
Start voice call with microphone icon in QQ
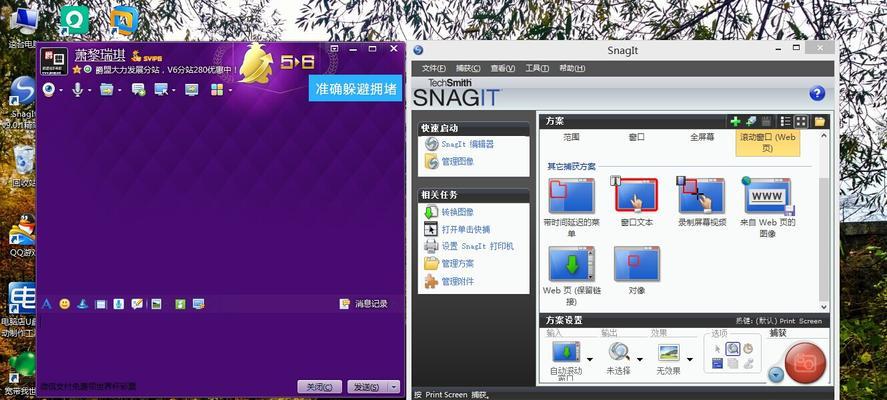pyautogui.click(x=77, y=89)
